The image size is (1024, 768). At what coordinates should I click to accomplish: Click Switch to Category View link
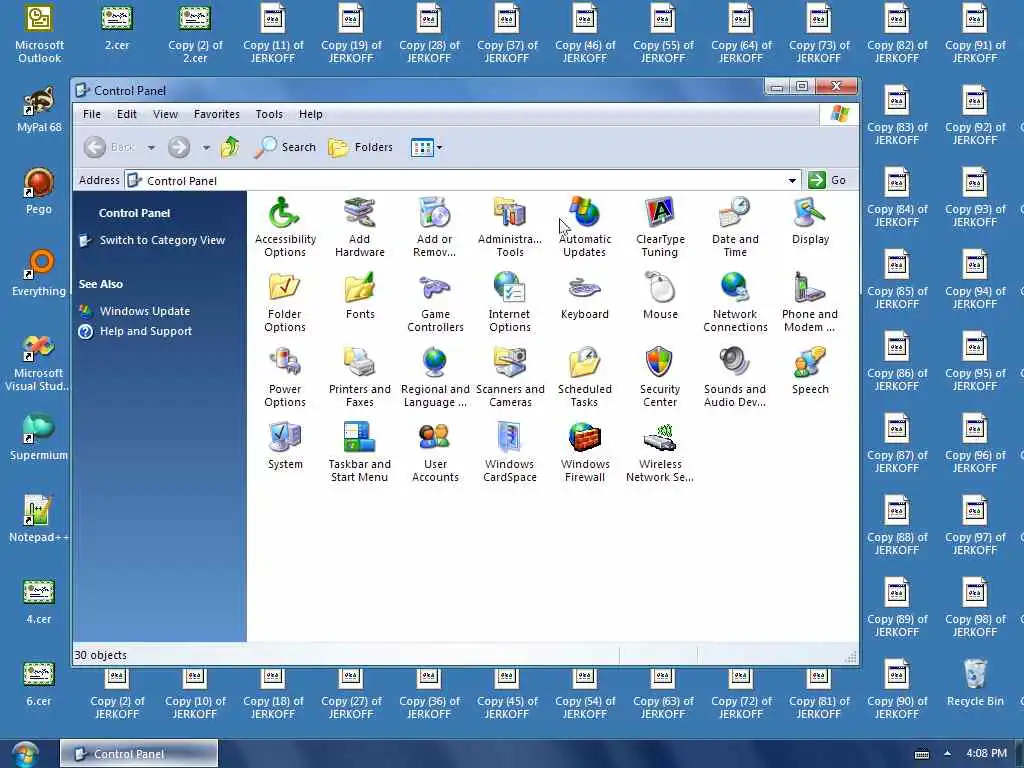click(162, 240)
